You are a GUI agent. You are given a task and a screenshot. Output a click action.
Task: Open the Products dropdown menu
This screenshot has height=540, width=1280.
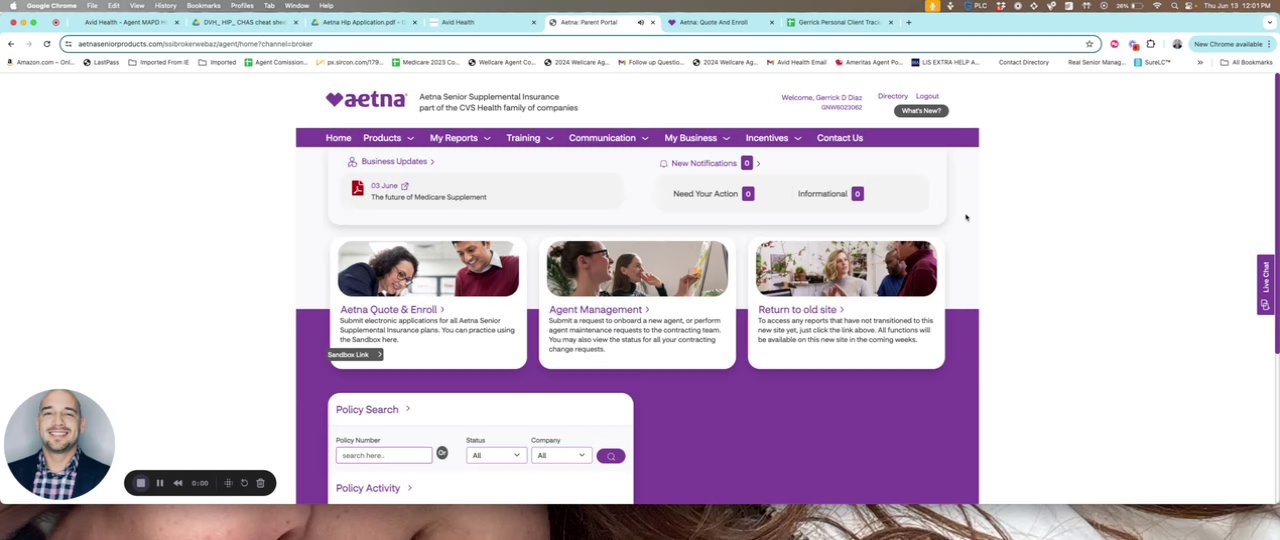click(x=387, y=138)
